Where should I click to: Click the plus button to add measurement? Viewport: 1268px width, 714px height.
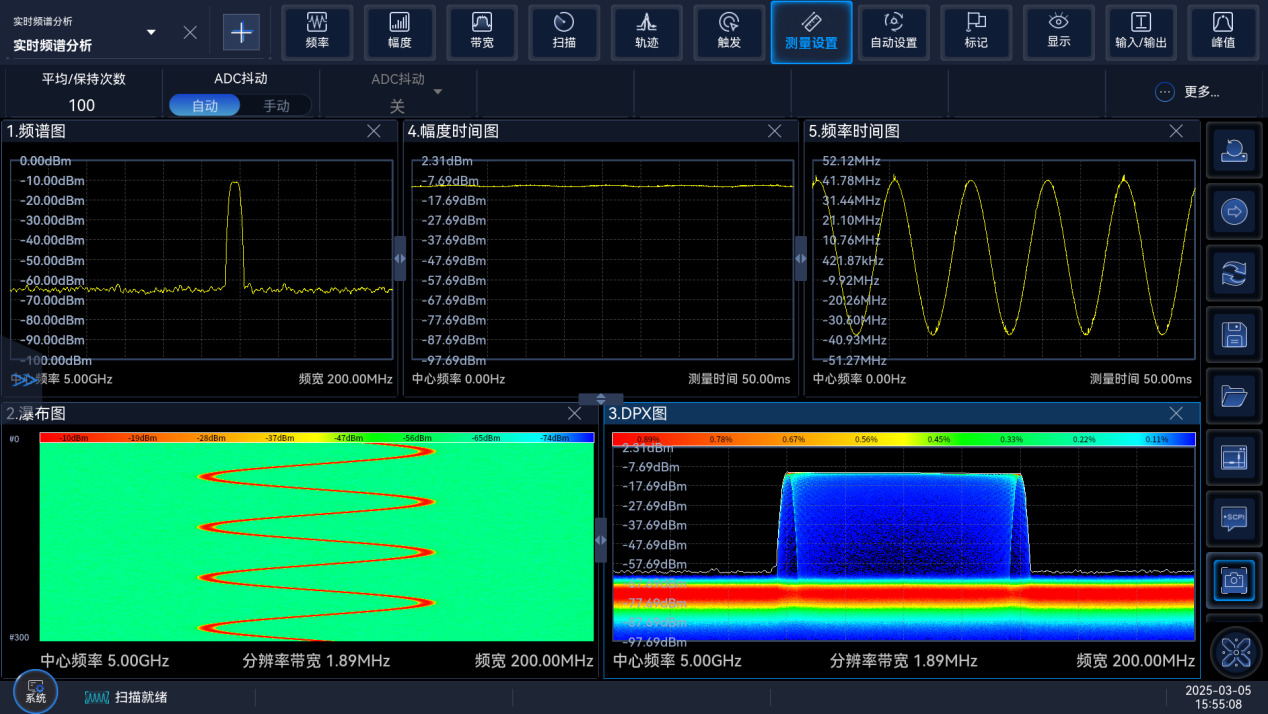tap(241, 32)
